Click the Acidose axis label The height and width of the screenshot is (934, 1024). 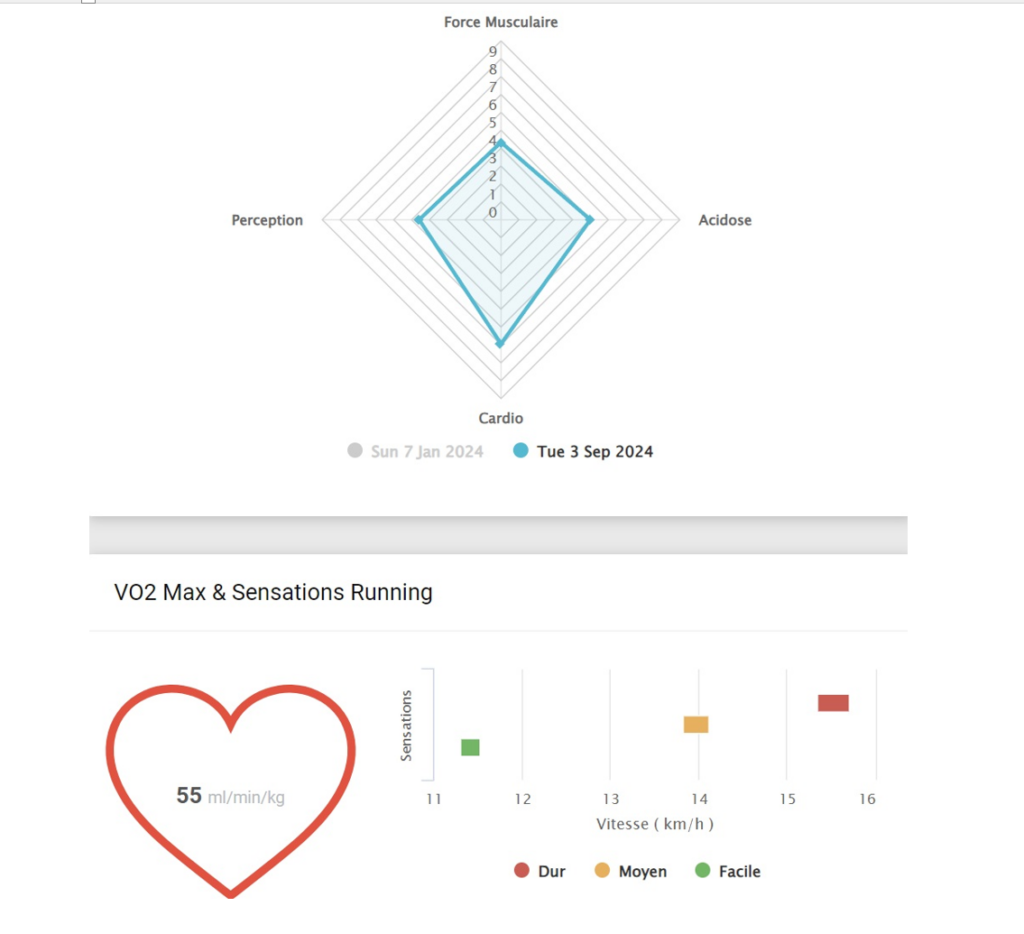[x=725, y=220]
